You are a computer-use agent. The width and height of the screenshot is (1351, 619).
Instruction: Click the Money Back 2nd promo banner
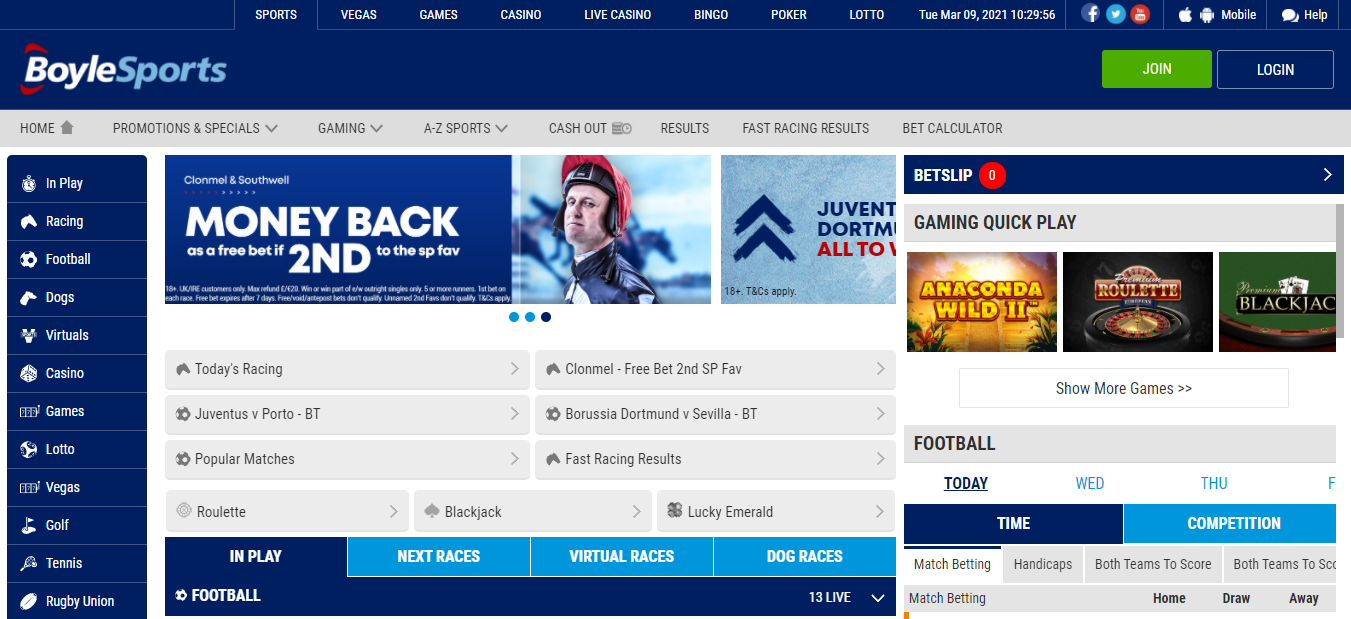click(438, 229)
